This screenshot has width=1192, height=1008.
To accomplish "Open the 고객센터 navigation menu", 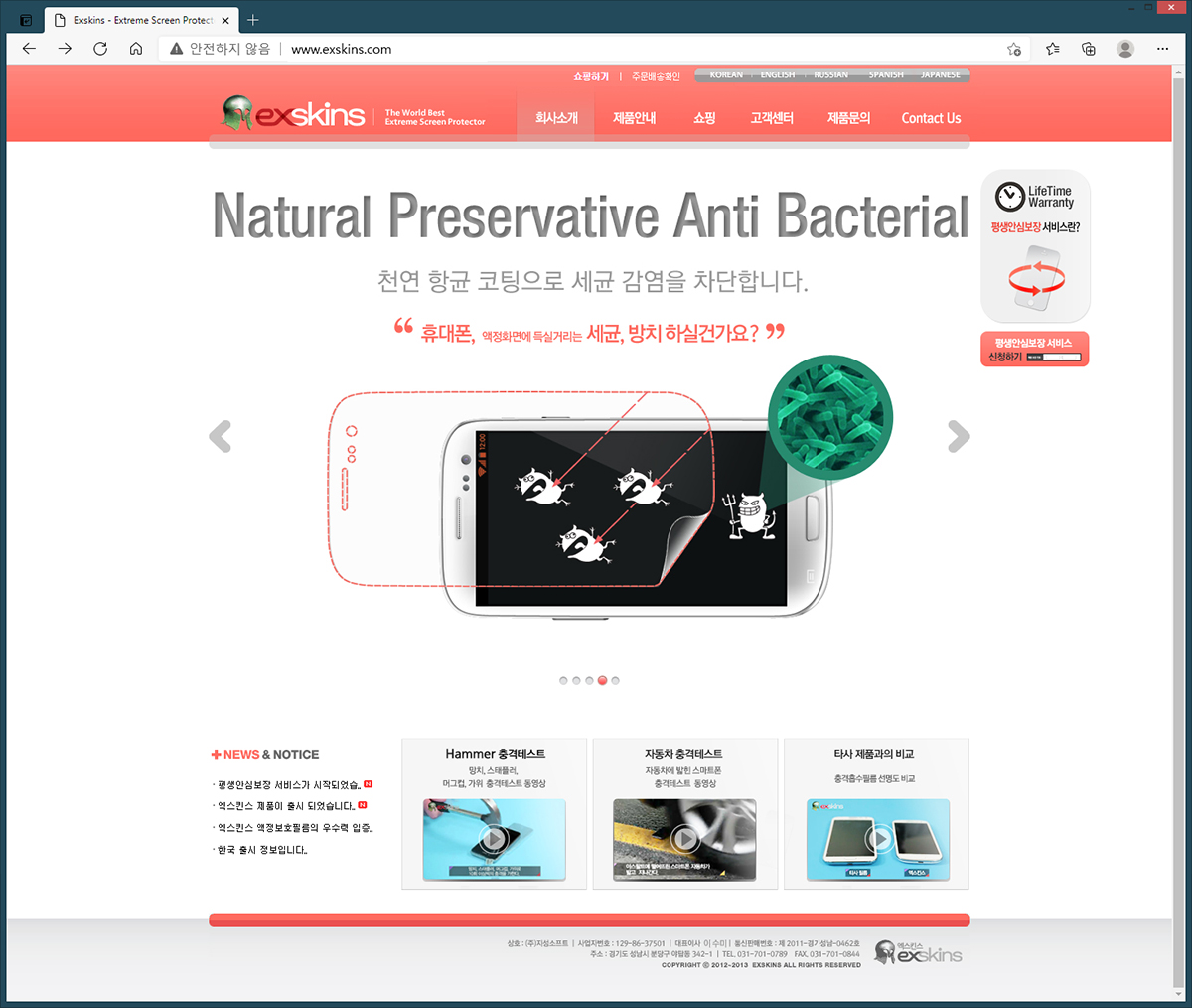I will 772,118.
